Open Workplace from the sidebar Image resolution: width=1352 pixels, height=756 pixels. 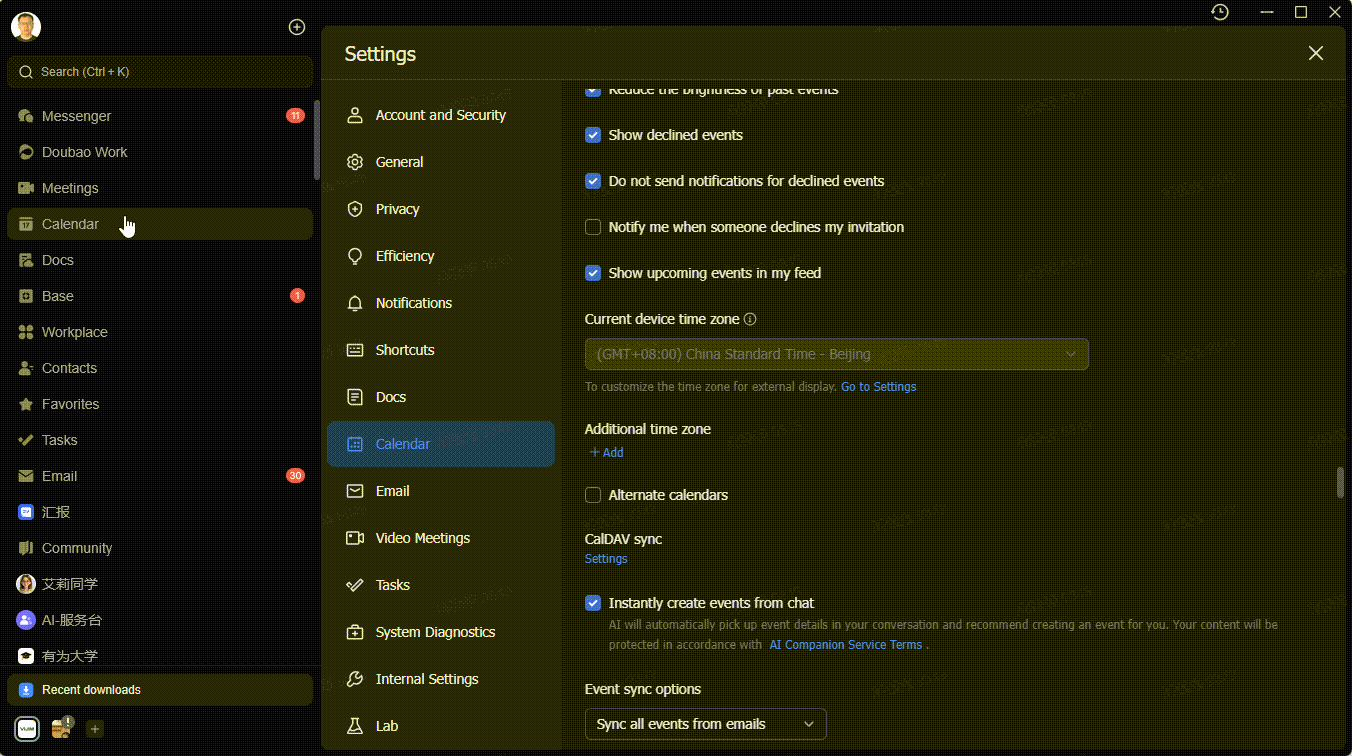[160, 332]
